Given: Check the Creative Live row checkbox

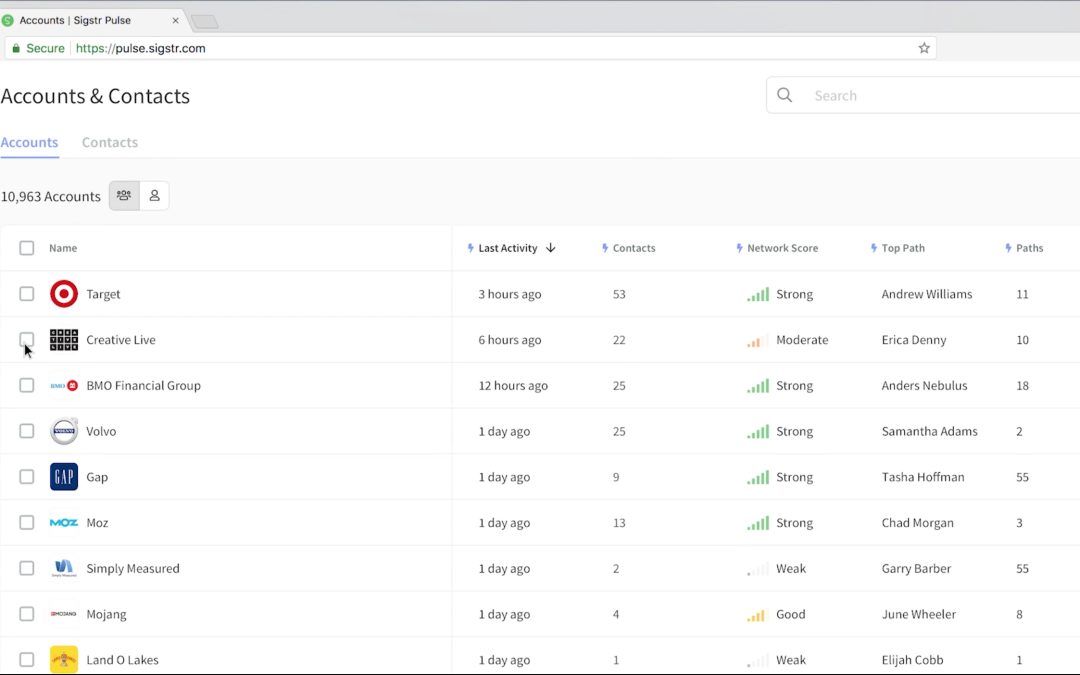Looking at the screenshot, I should 26,340.
